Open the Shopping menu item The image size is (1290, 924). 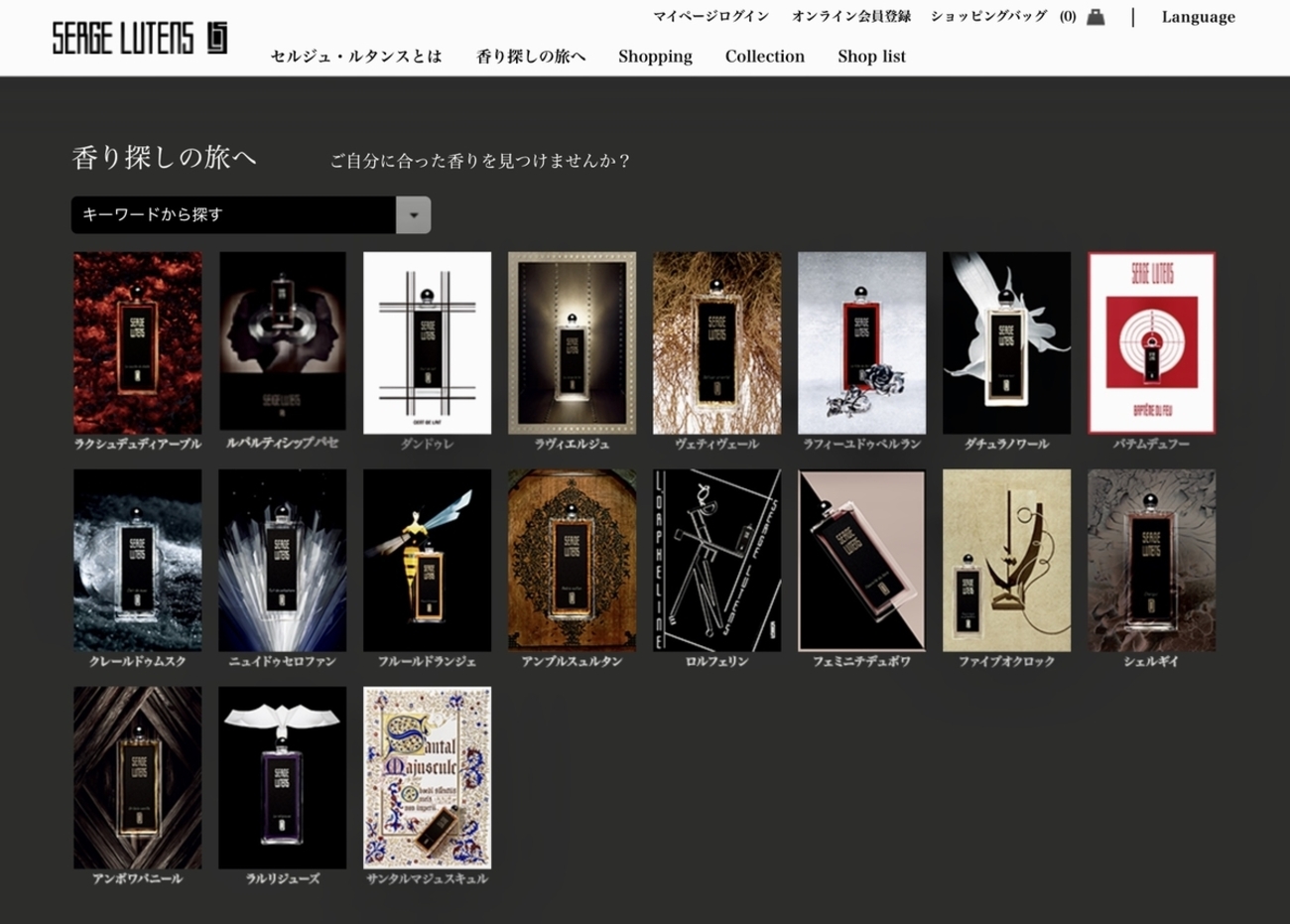(655, 57)
